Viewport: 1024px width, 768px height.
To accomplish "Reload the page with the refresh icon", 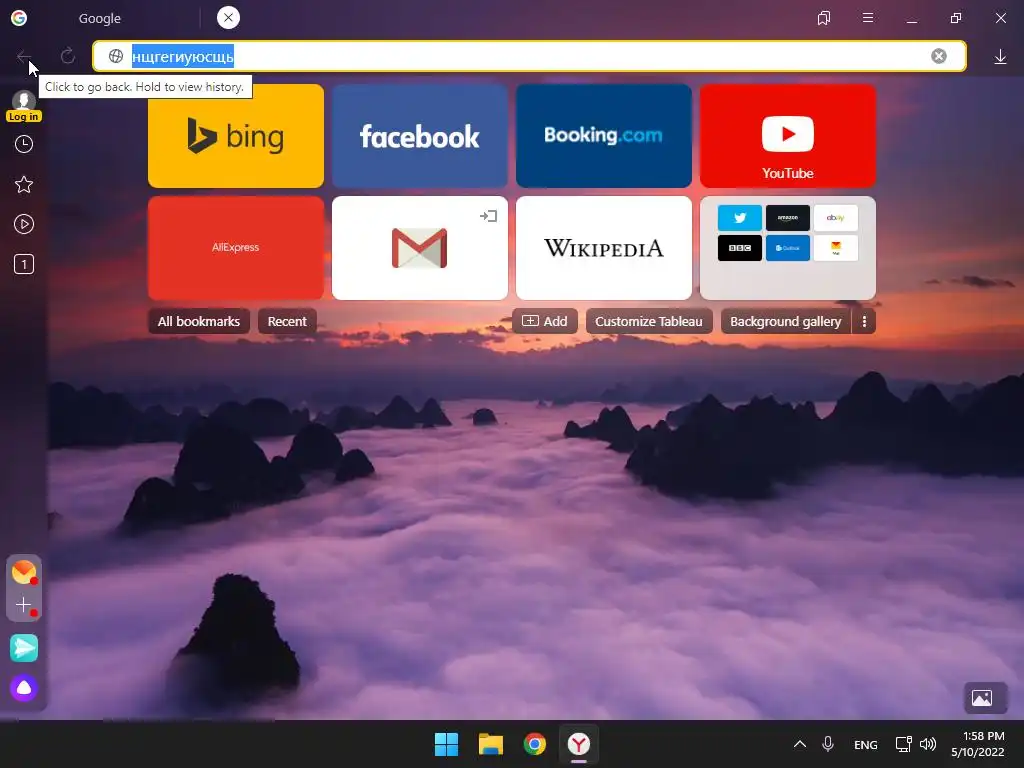I will point(68,56).
